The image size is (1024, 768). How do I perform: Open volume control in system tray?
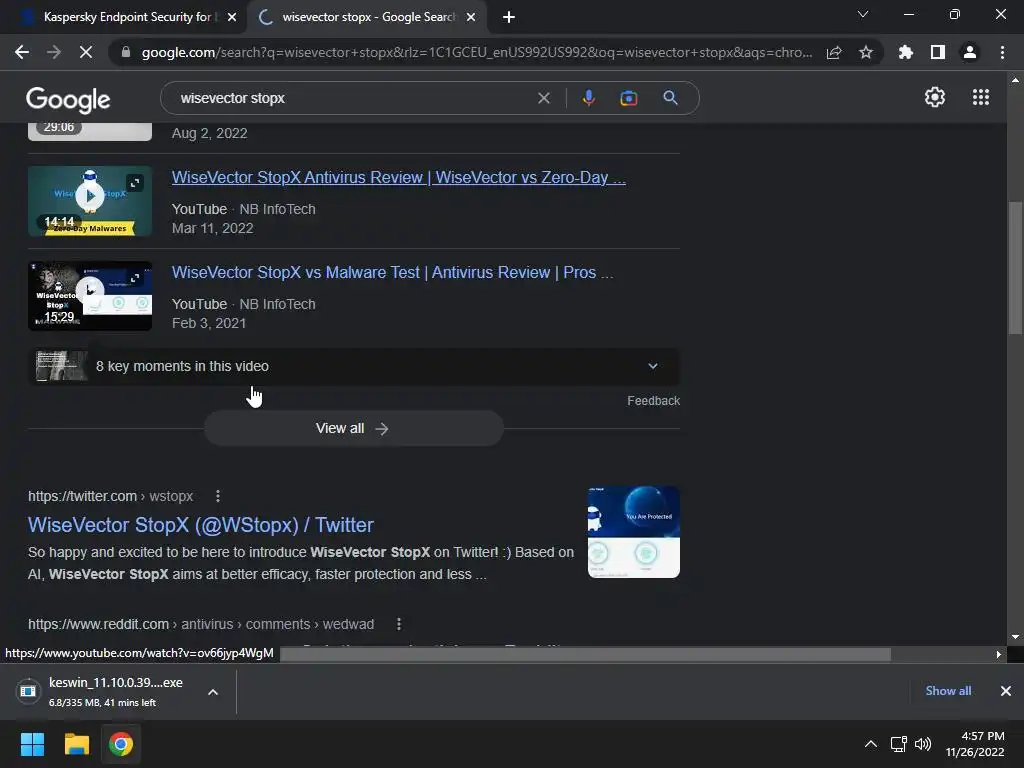tap(923, 744)
